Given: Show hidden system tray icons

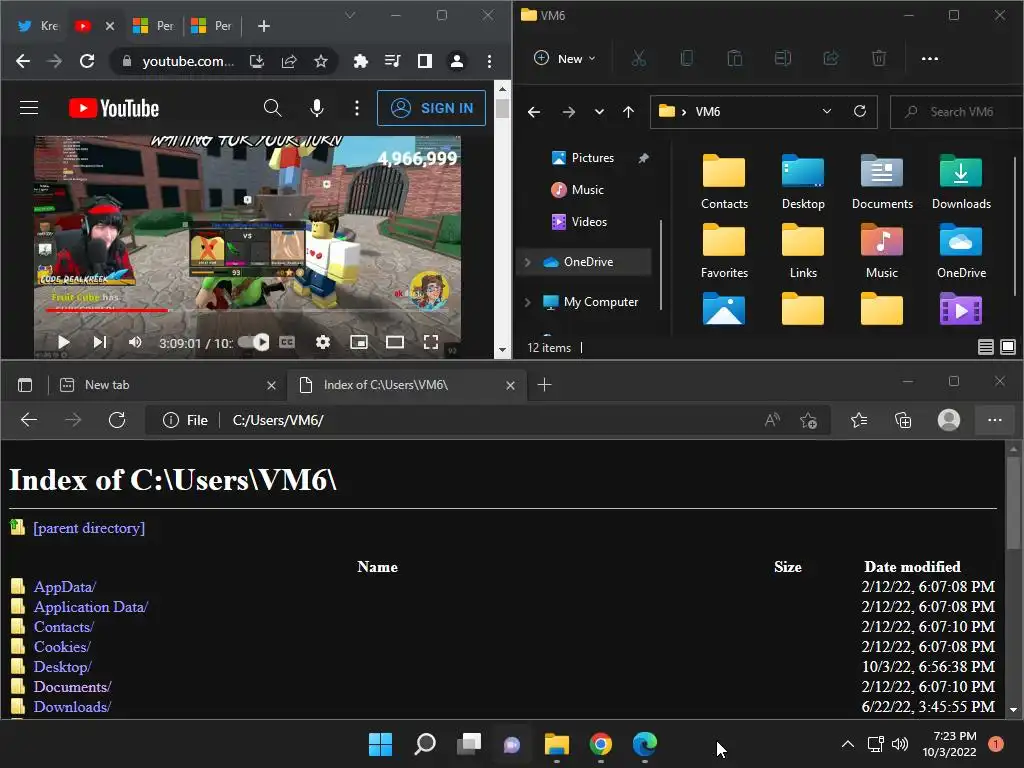Looking at the screenshot, I should [x=847, y=744].
